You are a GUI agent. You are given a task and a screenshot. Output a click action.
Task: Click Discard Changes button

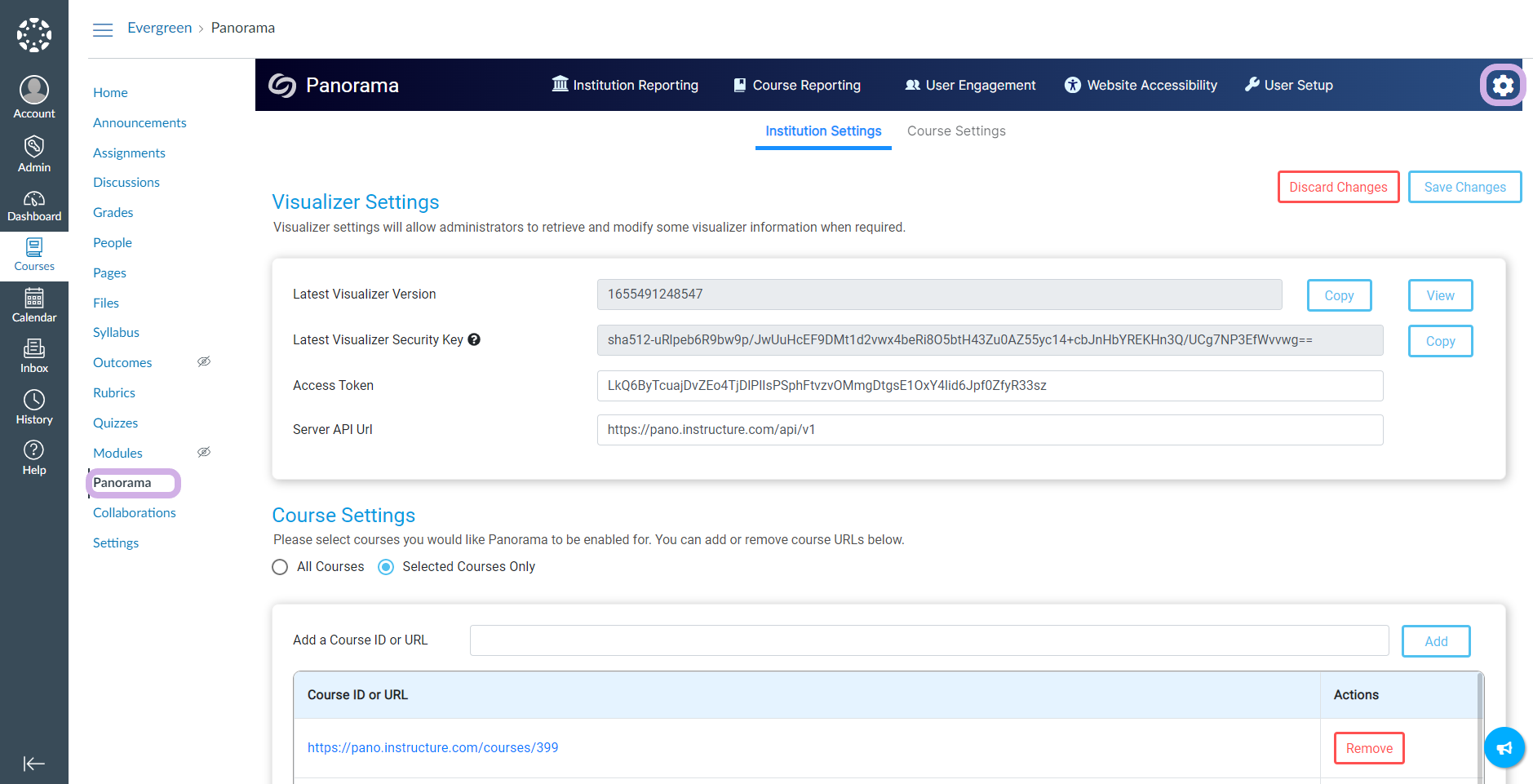1338,187
